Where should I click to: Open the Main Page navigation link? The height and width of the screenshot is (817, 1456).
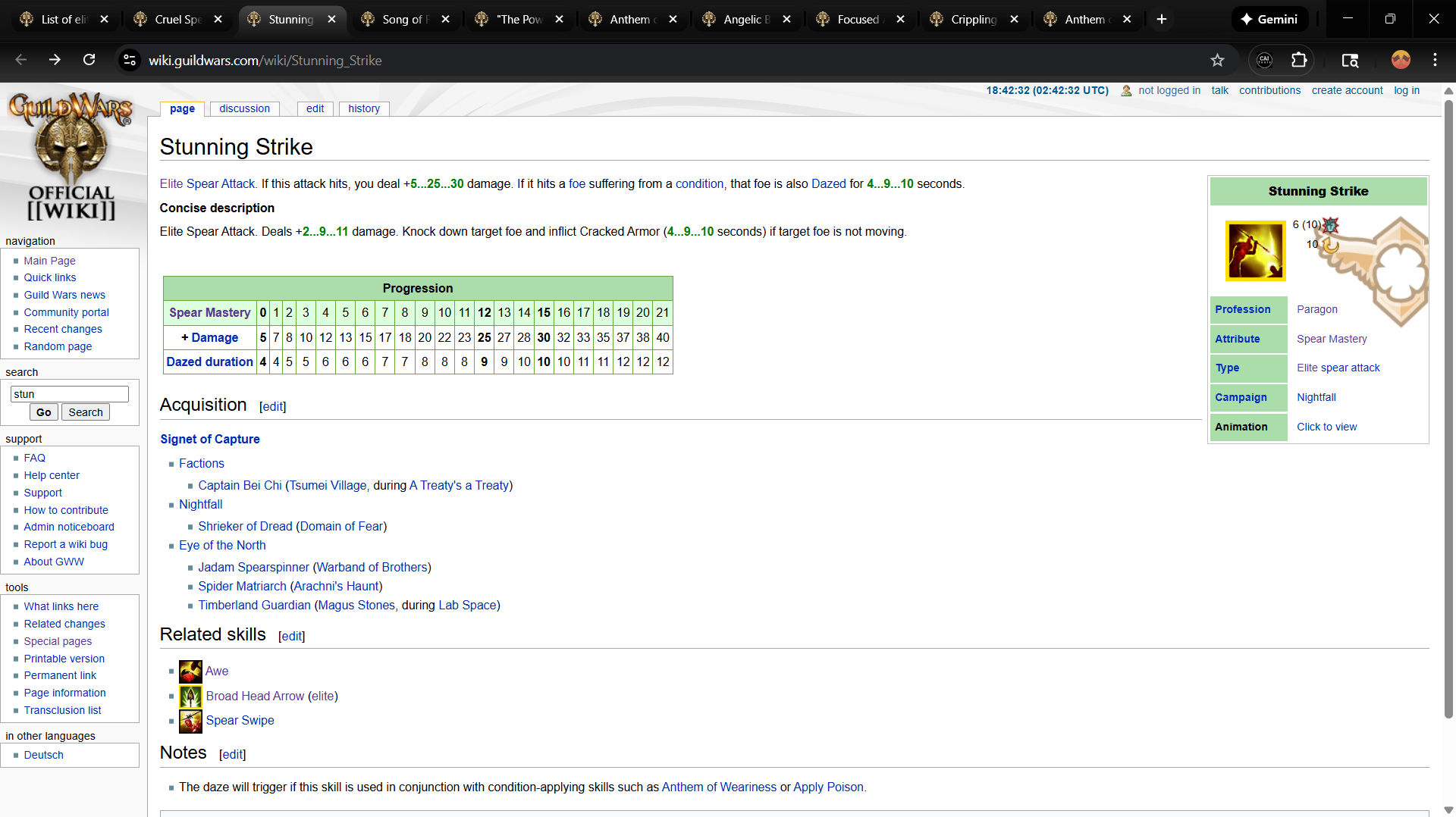(49, 261)
